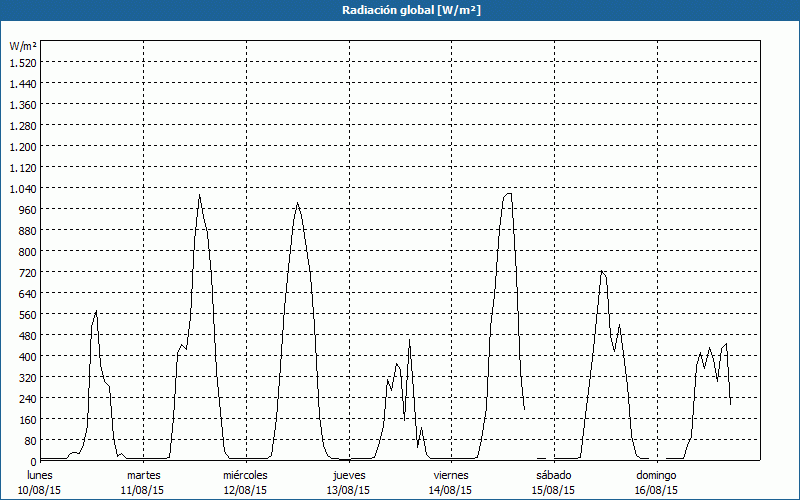Image resolution: width=800 pixels, height=500 pixels.
Task: Click the 'lunes' day label
Action: (x=40, y=475)
